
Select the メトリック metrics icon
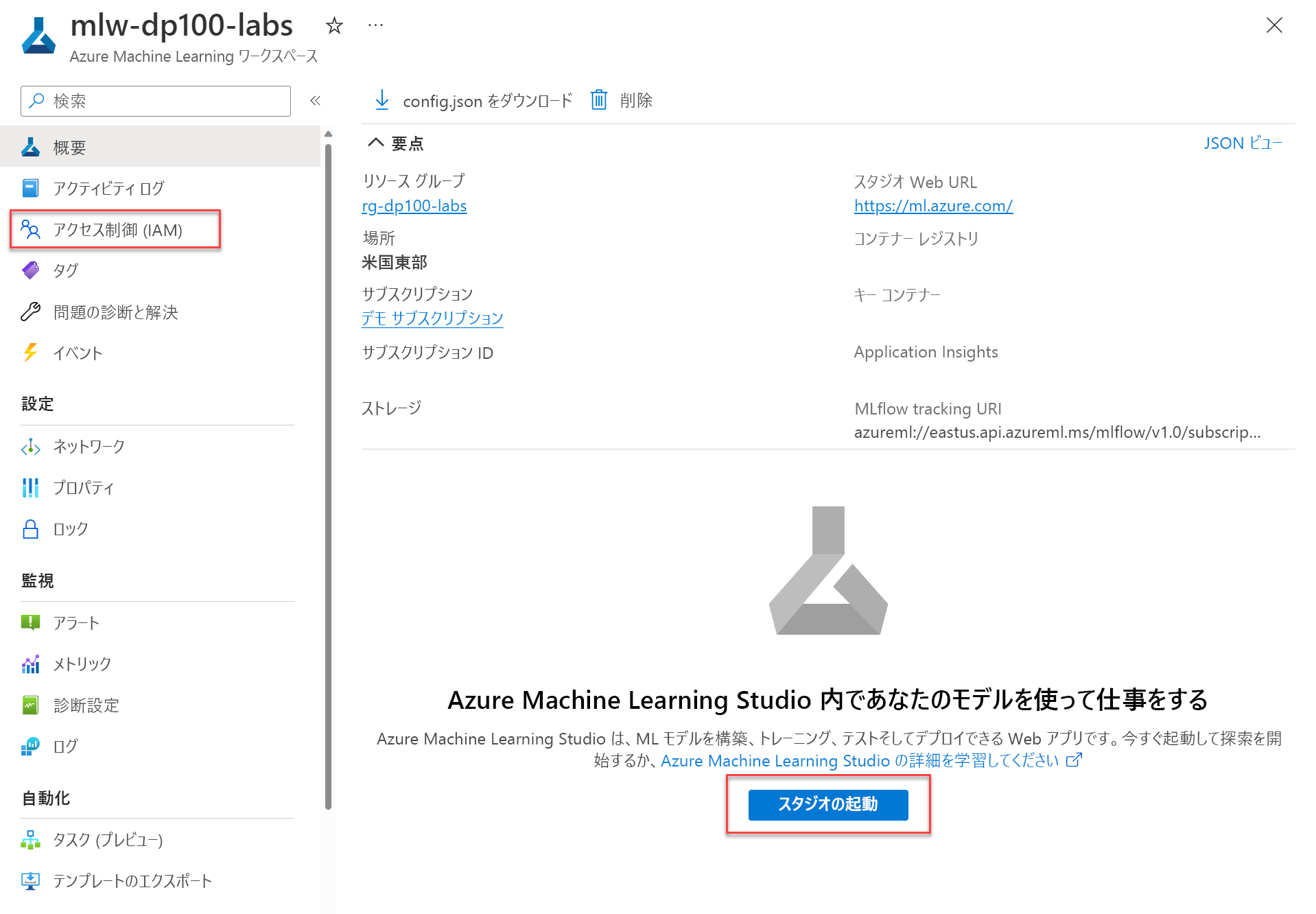[30, 664]
